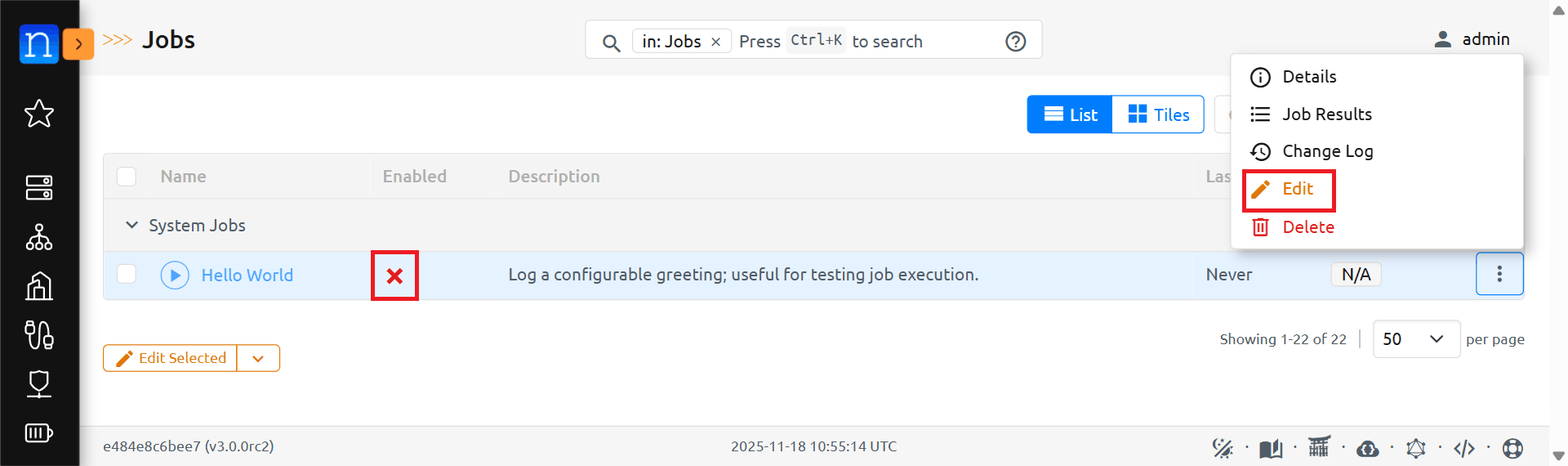The width and height of the screenshot is (1568, 466).
Task: Select Delete in the row menu
Action: tap(1307, 227)
